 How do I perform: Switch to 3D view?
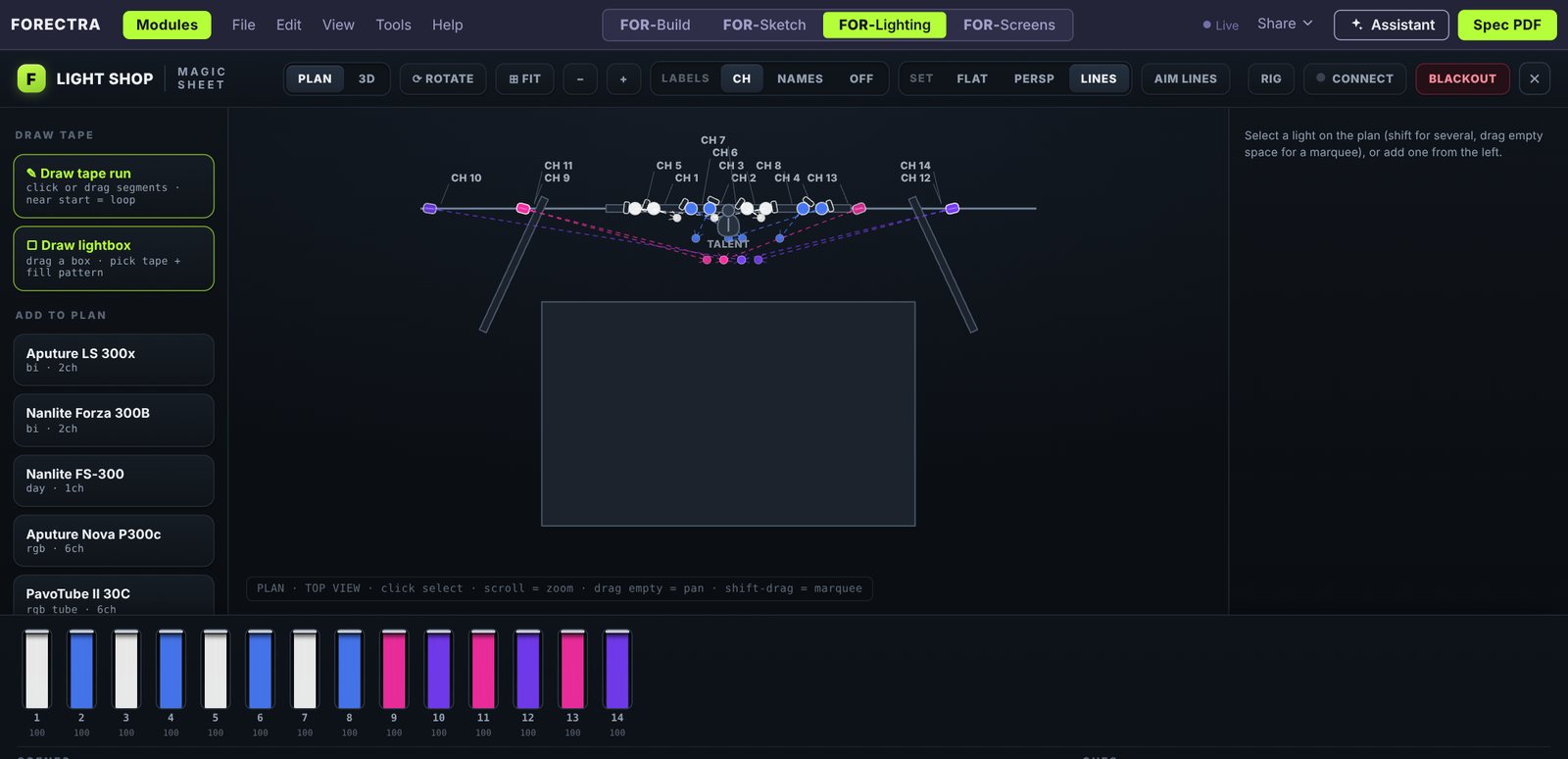[x=367, y=78]
